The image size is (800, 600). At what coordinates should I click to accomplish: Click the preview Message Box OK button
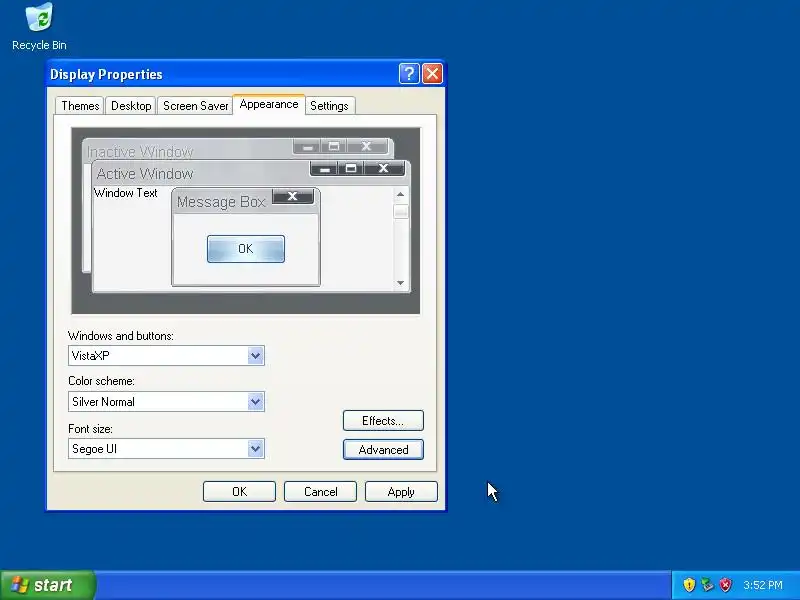(x=246, y=249)
